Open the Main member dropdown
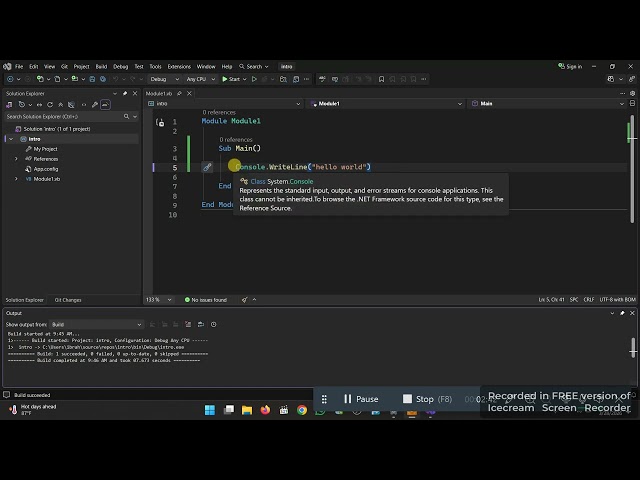Image resolution: width=640 pixels, height=480 pixels. 548,104
